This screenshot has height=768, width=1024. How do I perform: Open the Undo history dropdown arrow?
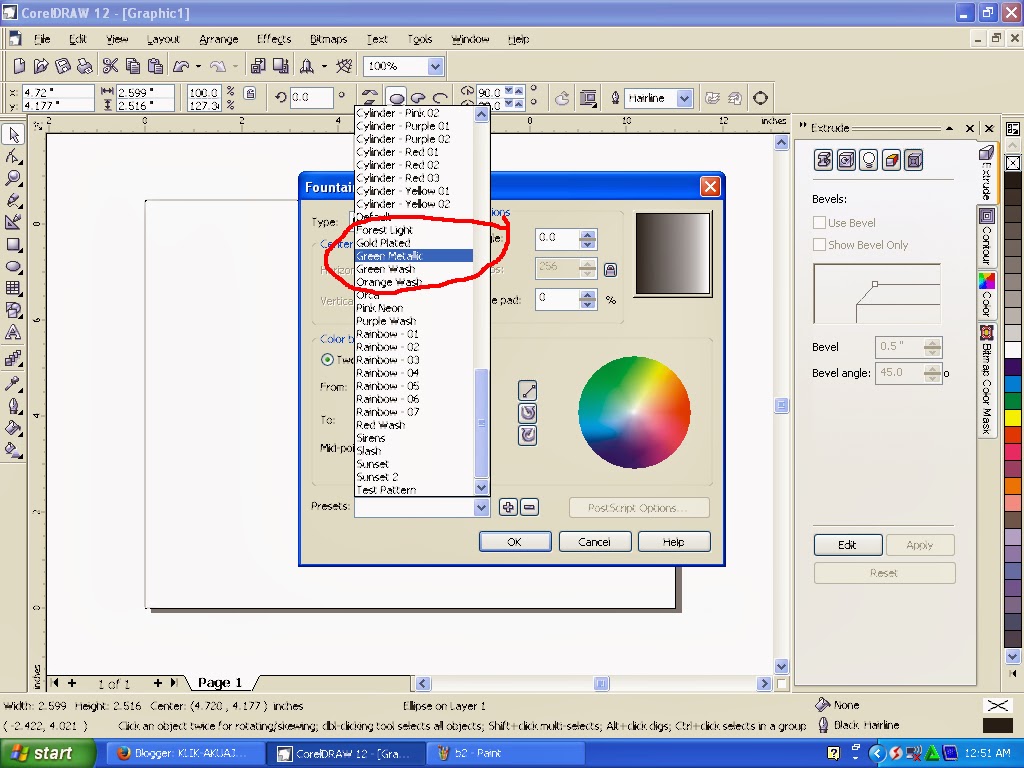(198, 66)
